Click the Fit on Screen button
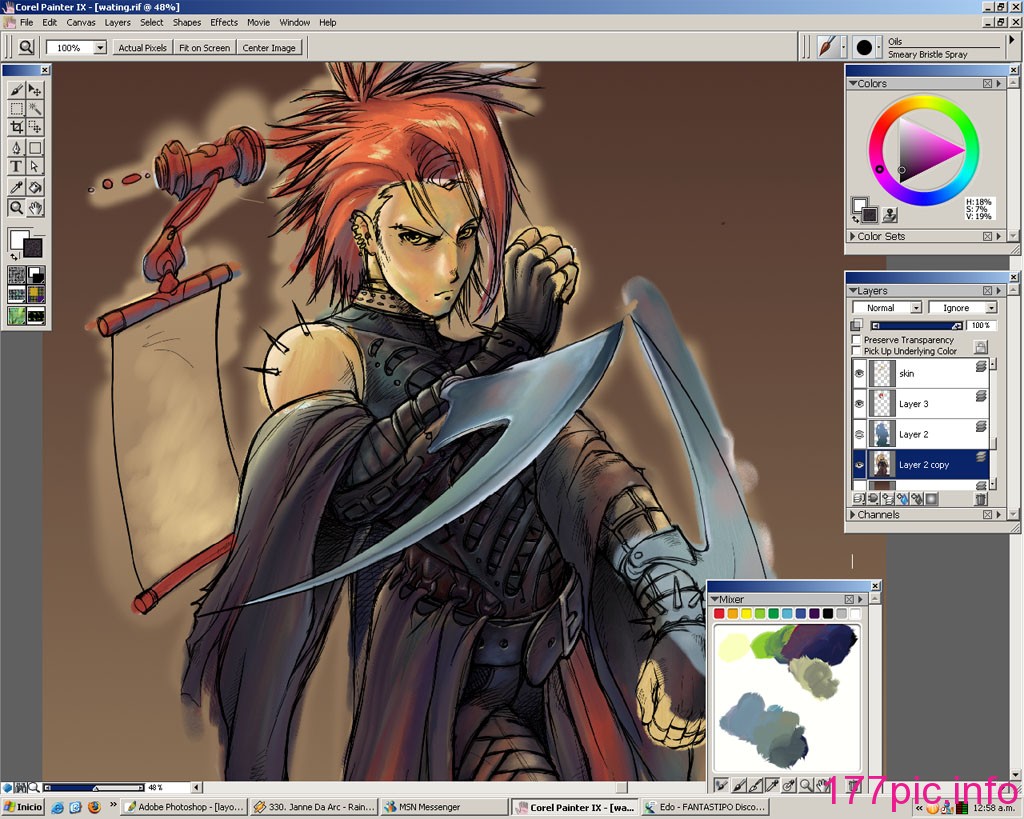The image size is (1024, 819). (x=204, y=48)
